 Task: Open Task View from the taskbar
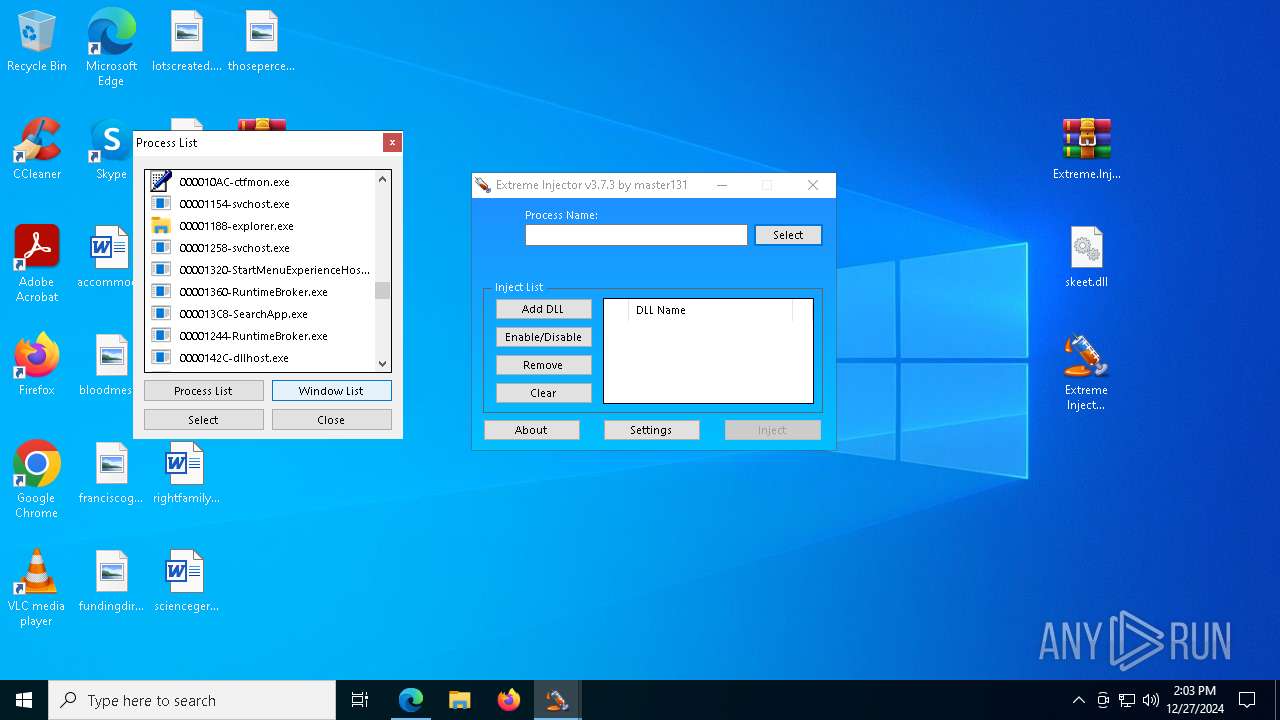360,700
